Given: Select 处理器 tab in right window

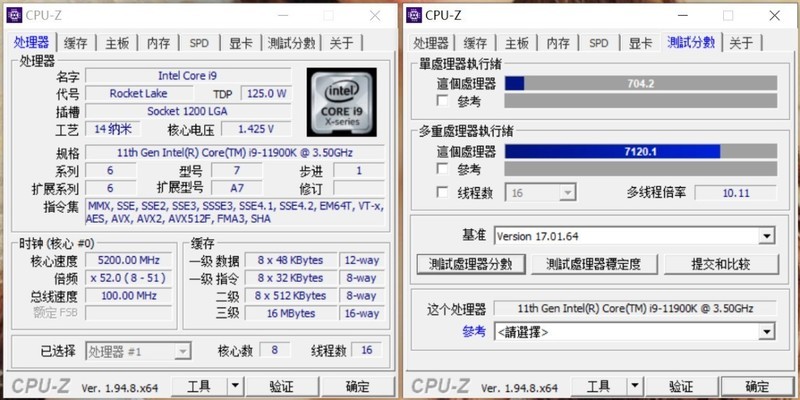Looking at the screenshot, I should [x=431, y=43].
